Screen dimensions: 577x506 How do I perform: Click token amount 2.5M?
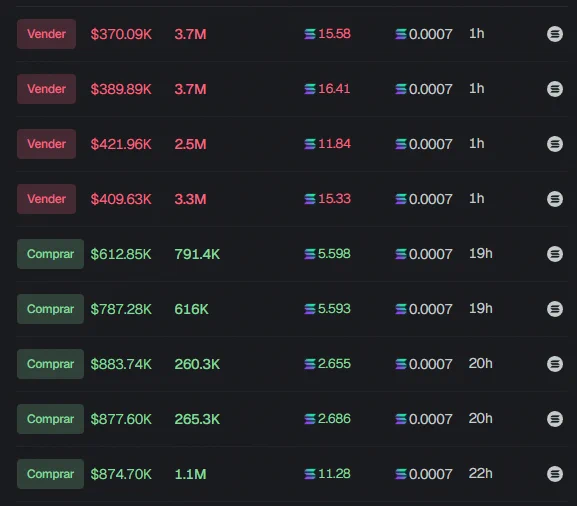point(190,144)
